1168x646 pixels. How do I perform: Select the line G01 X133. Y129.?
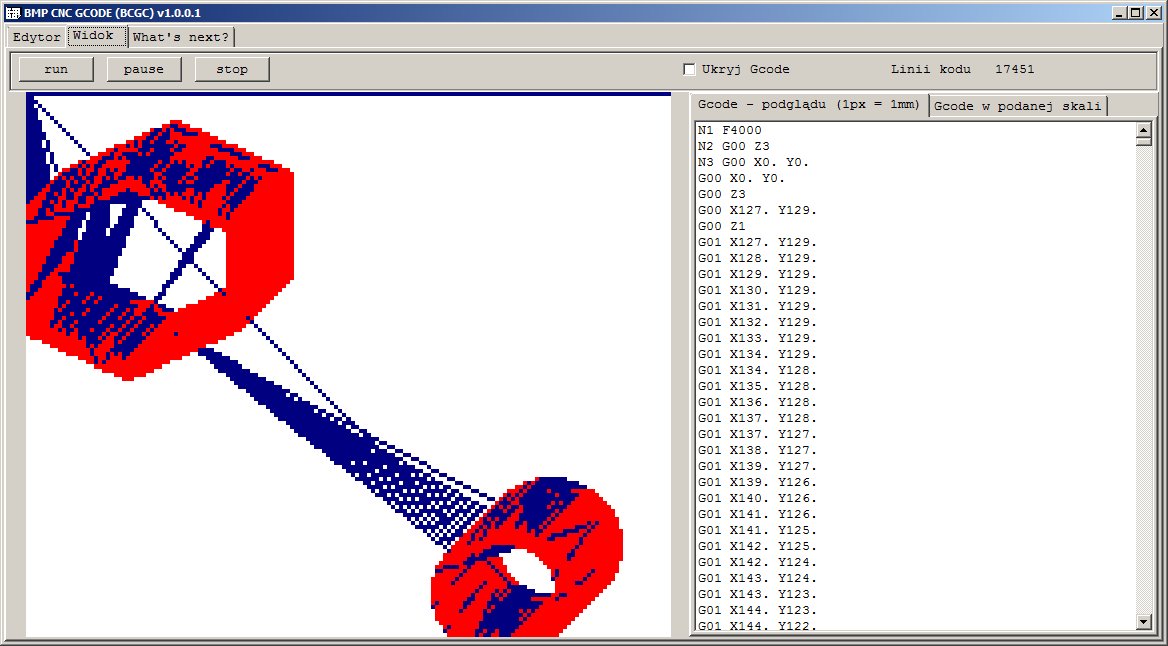pyautogui.click(x=758, y=338)
